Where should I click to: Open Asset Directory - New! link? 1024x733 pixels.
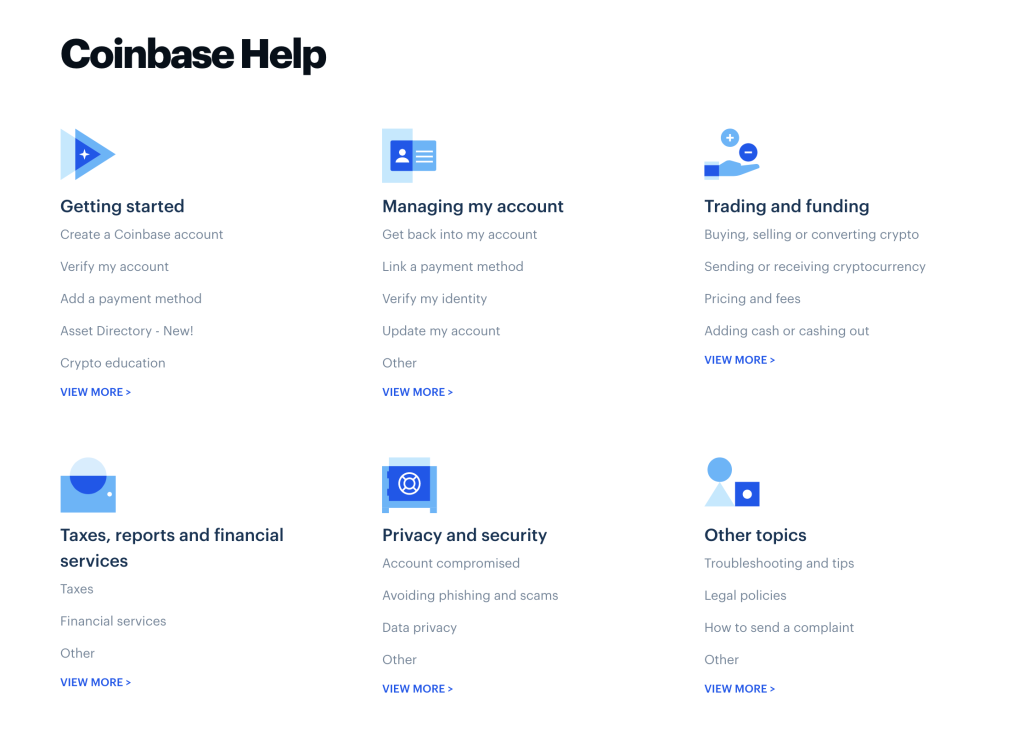tap(127, 331)
